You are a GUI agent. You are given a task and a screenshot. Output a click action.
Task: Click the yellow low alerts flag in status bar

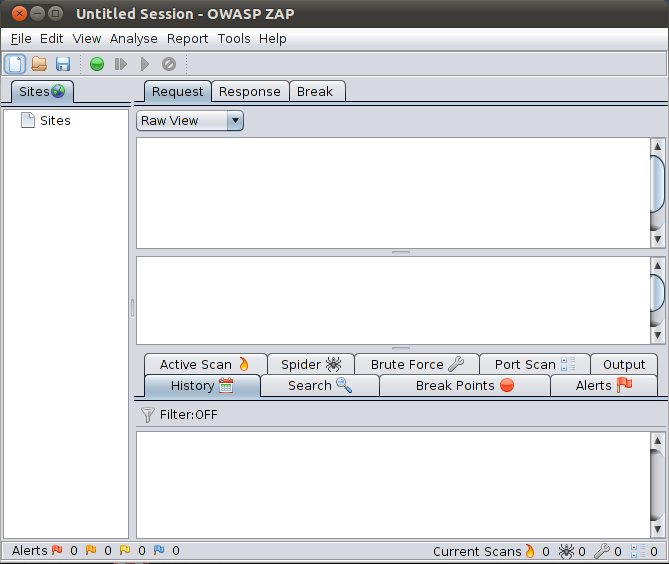coord(125,550)
